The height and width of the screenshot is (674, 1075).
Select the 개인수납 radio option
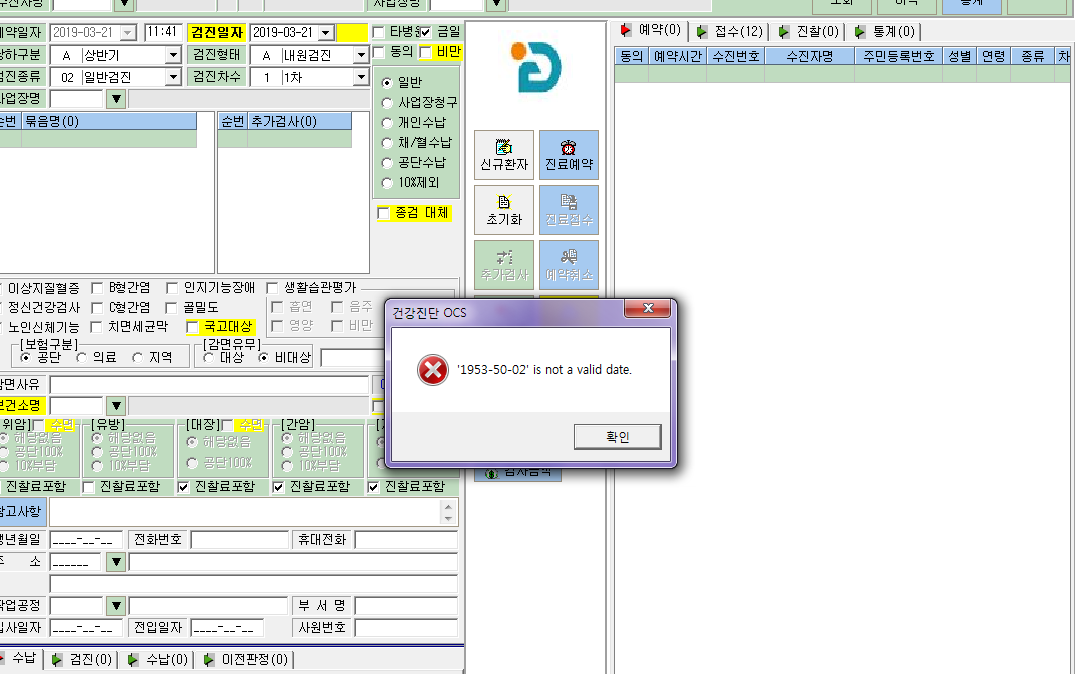[387, 123]
